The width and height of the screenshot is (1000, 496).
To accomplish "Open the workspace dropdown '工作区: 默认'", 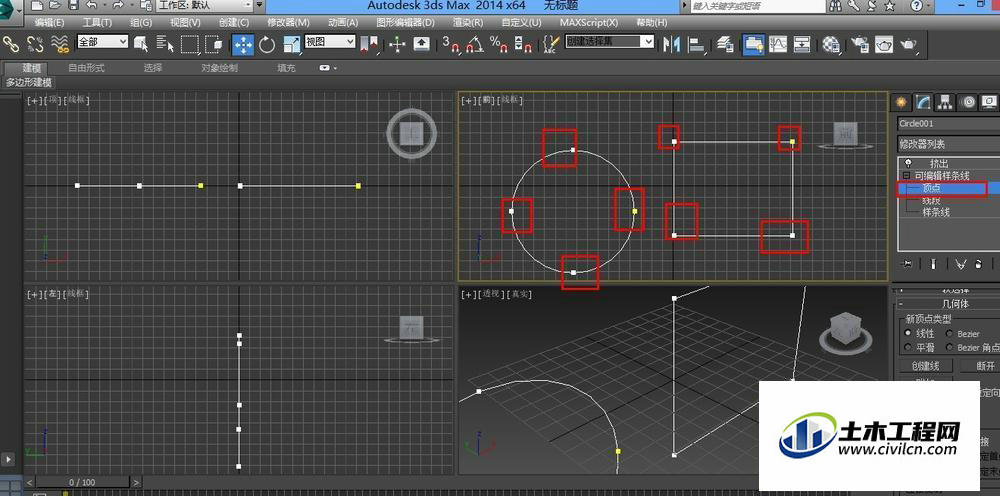I will (204, 5).
